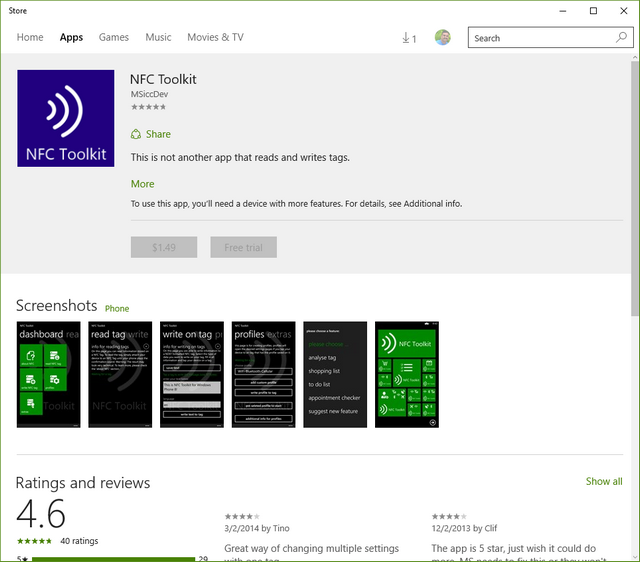Maximize the Store window

coord(593,11)
